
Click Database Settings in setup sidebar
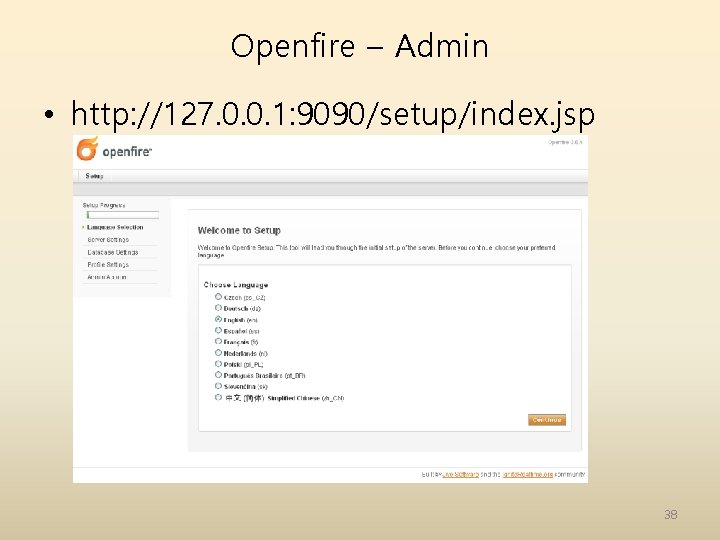click(112, 252)
